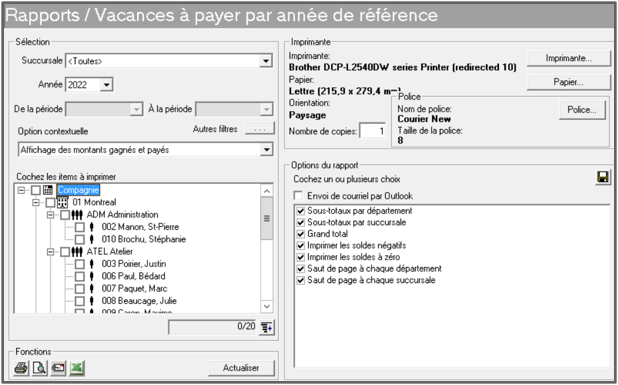Open the Option contextuelle dropdown
The height and width of the screenshot is (385, 618).
point(267,150)
